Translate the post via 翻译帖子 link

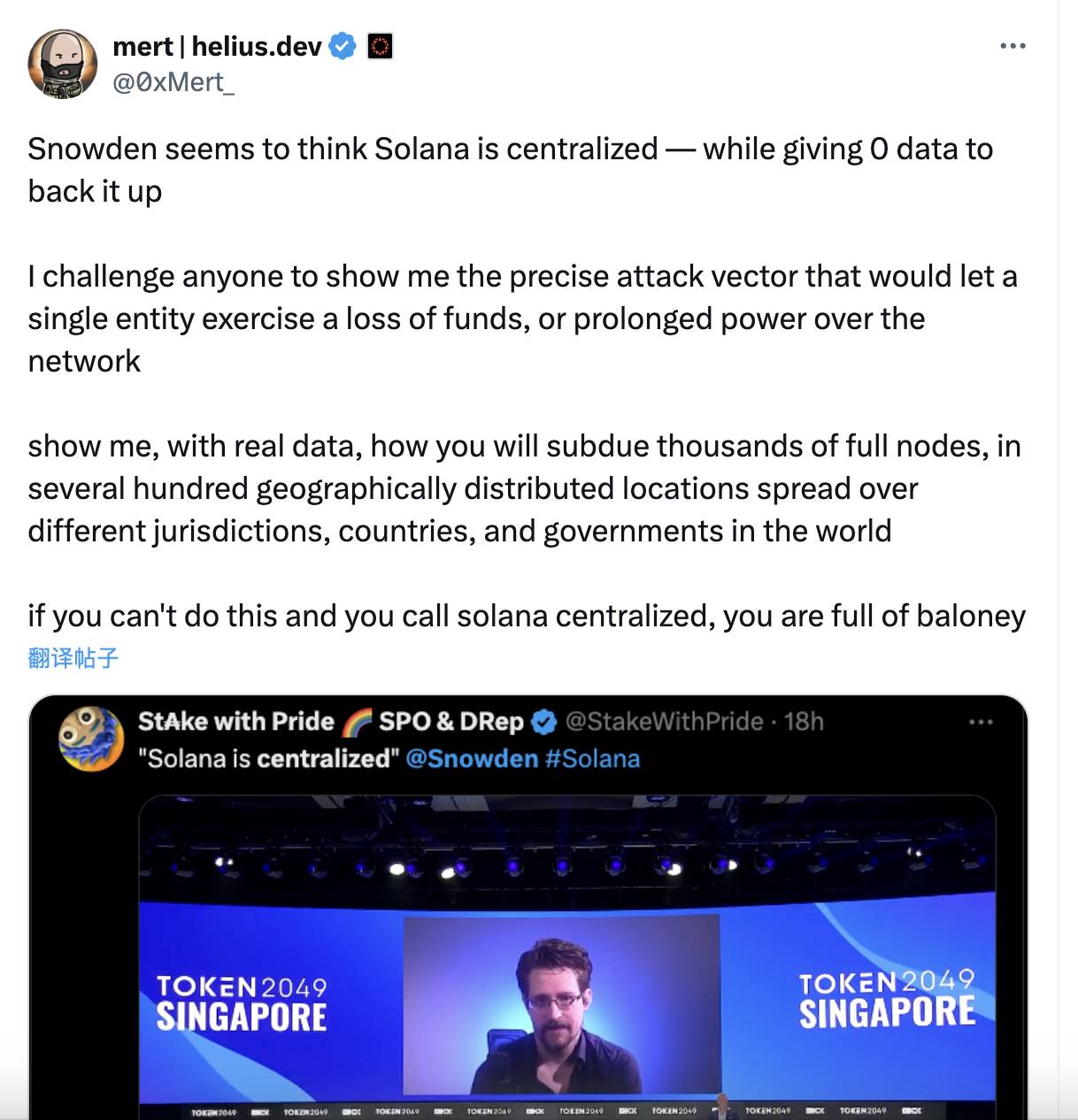coord(73,657)
